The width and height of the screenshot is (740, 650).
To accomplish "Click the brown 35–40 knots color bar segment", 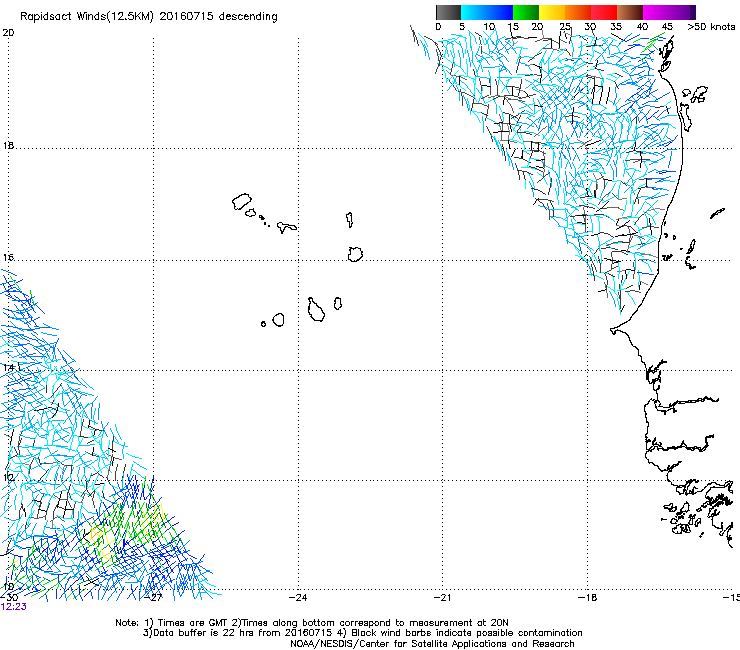I will pyautogui.click(x=630, y=12).
